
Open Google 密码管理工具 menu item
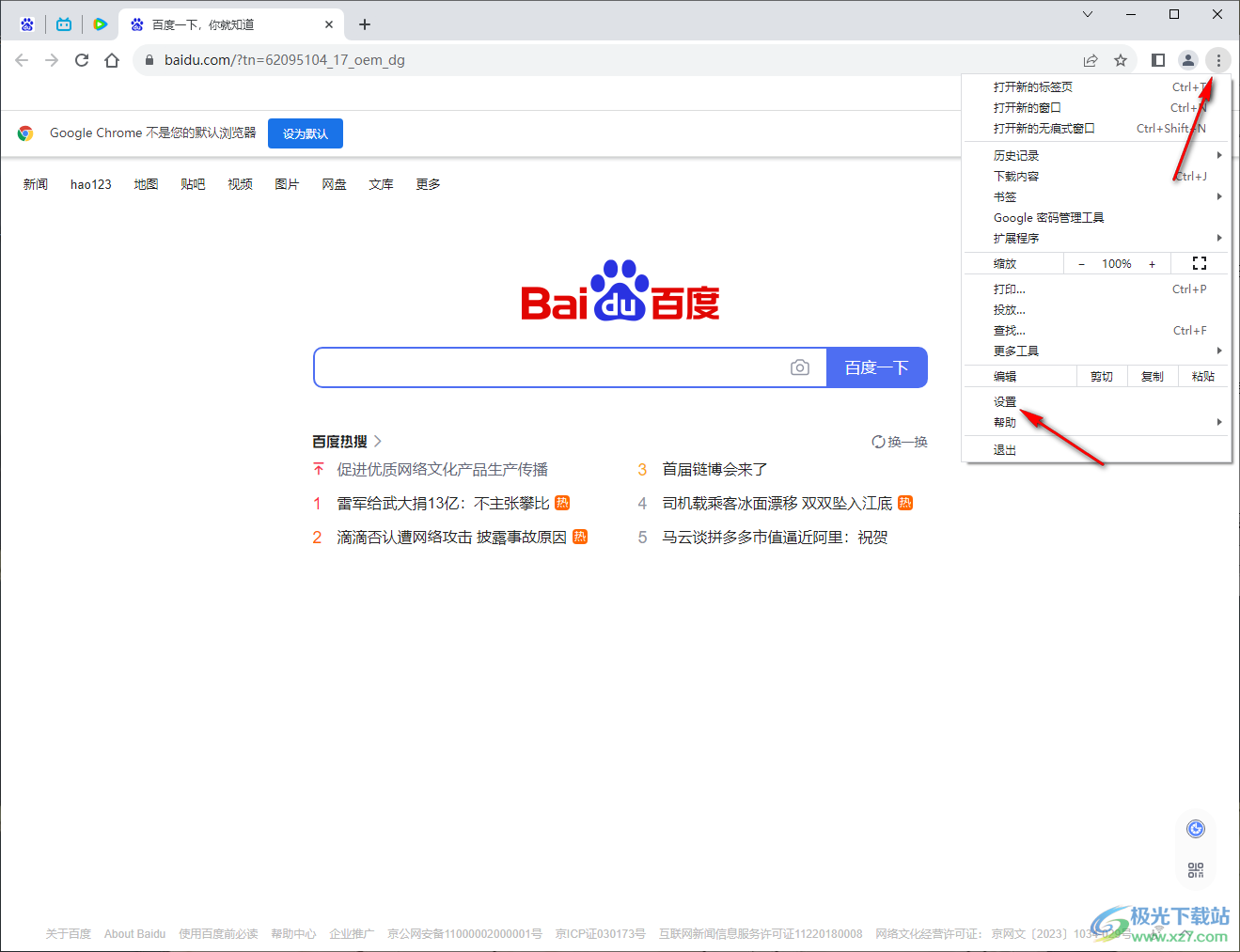tap(1097, 217)
